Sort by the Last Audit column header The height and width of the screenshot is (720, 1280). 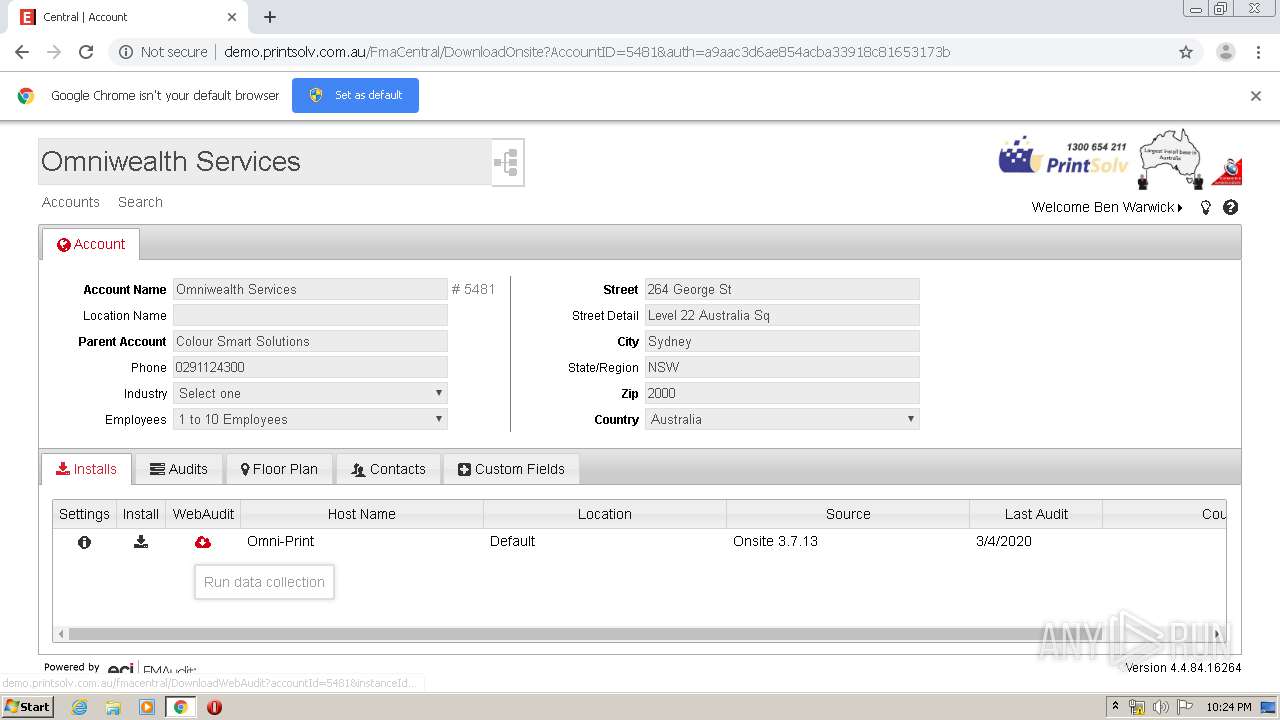tap(1036, 514)
